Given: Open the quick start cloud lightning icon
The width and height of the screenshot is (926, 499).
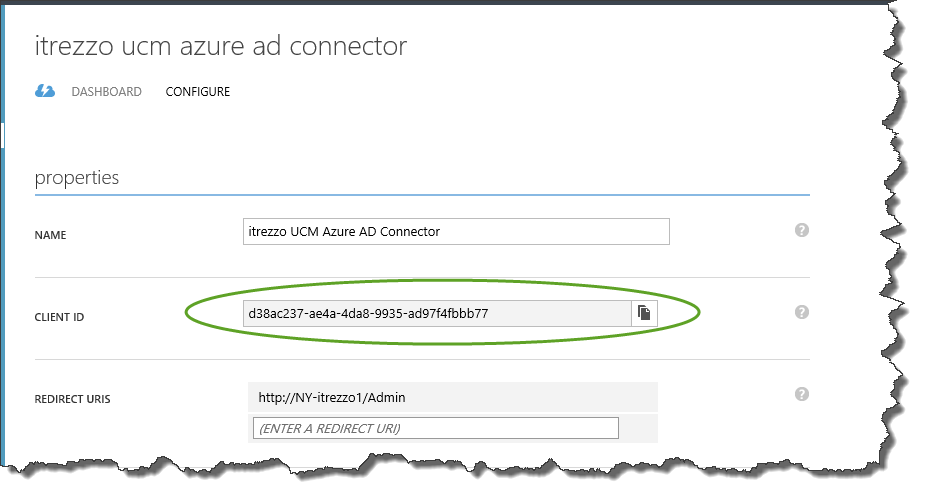Looking at the screenshot, I should pos(45,91).
